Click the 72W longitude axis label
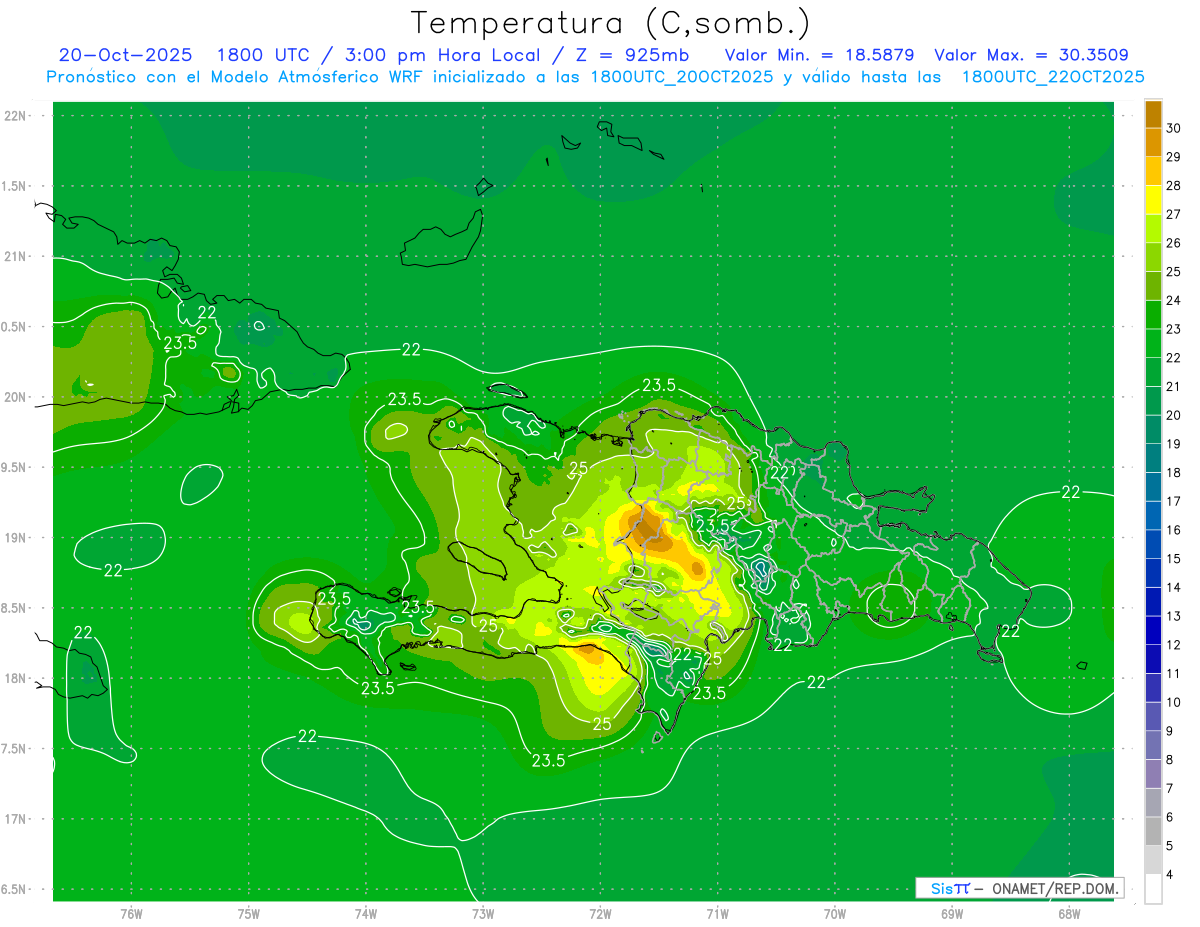1200x927 pixels. (x=600, y=914)
